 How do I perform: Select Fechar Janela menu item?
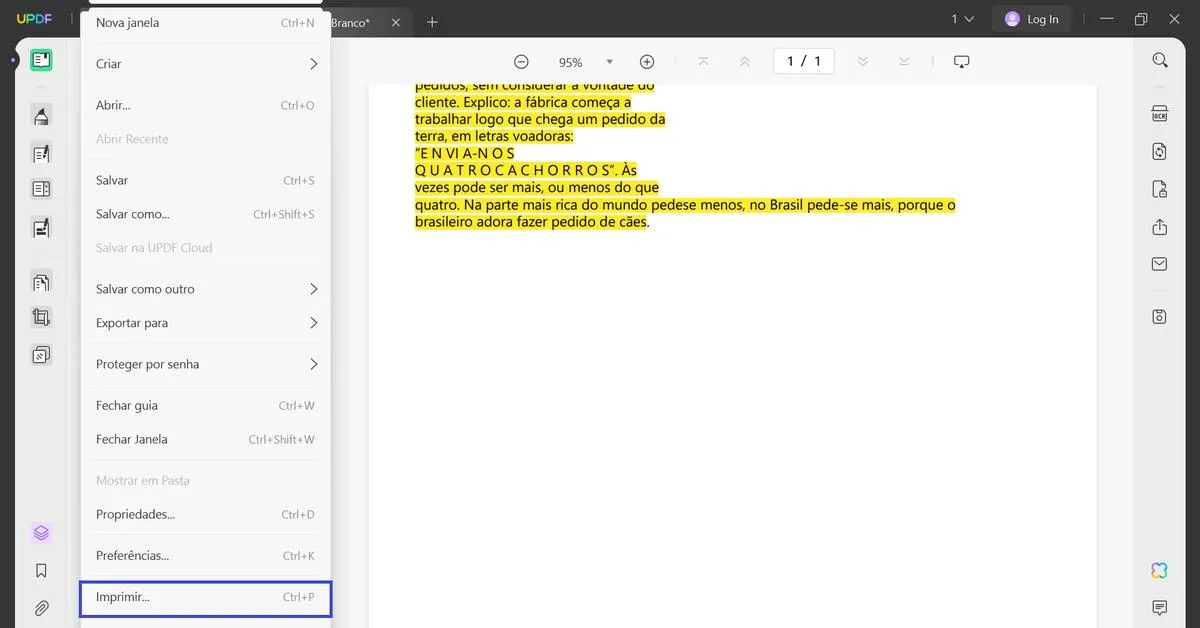coord(205,439)
